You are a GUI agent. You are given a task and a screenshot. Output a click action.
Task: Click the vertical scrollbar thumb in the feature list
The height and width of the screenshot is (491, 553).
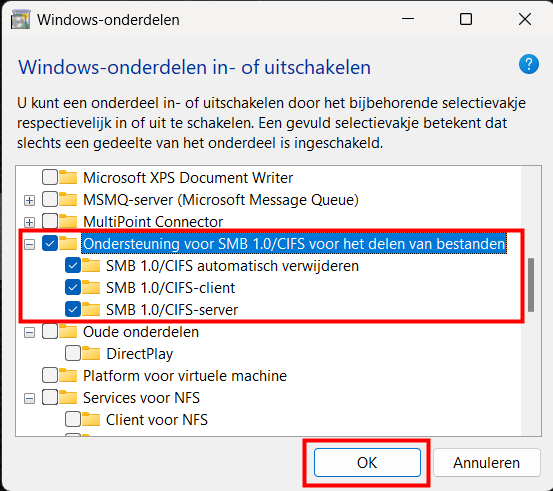531,285
